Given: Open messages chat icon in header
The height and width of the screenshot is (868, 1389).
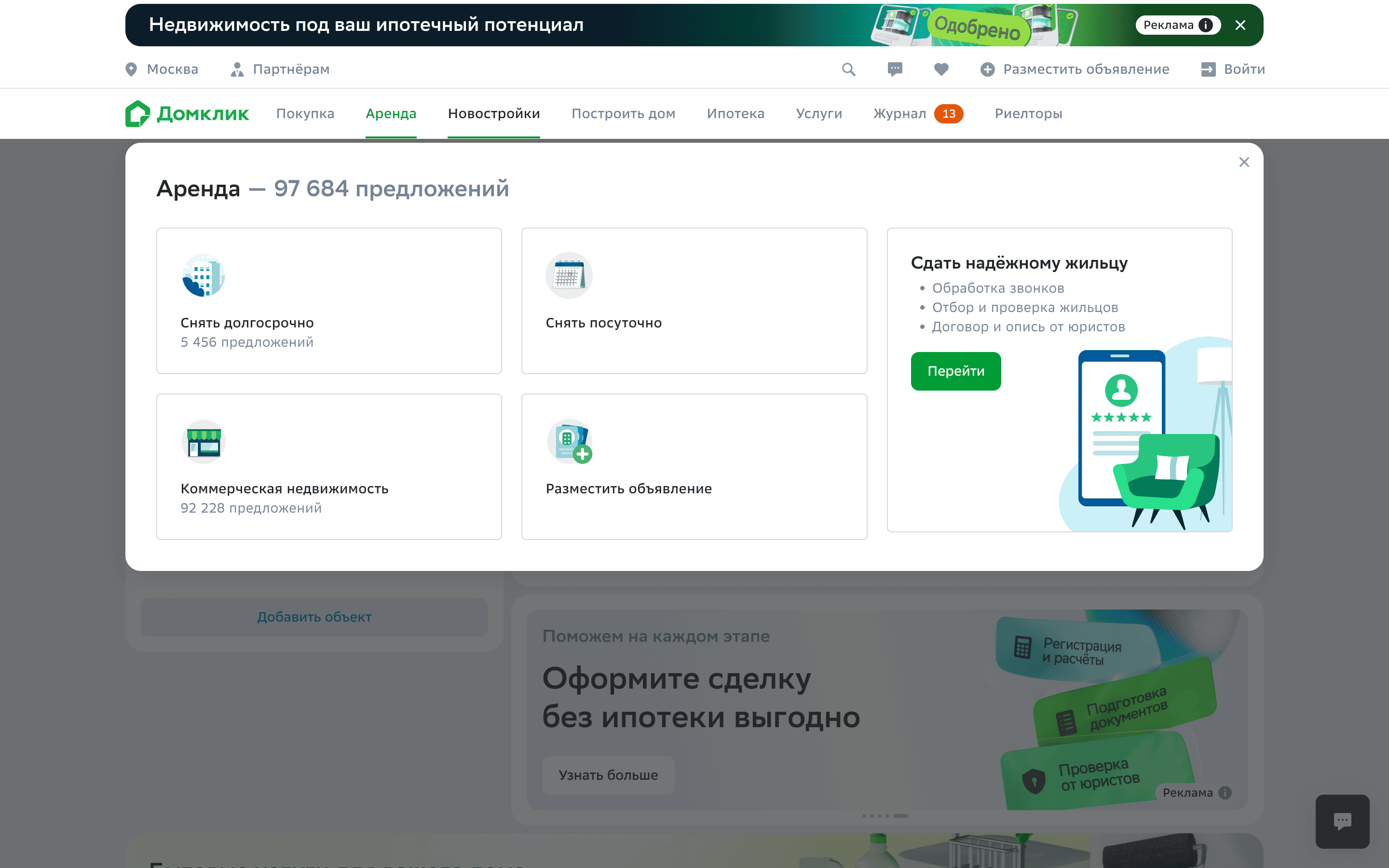Looking at the screenshot, I should click(895, 69).
